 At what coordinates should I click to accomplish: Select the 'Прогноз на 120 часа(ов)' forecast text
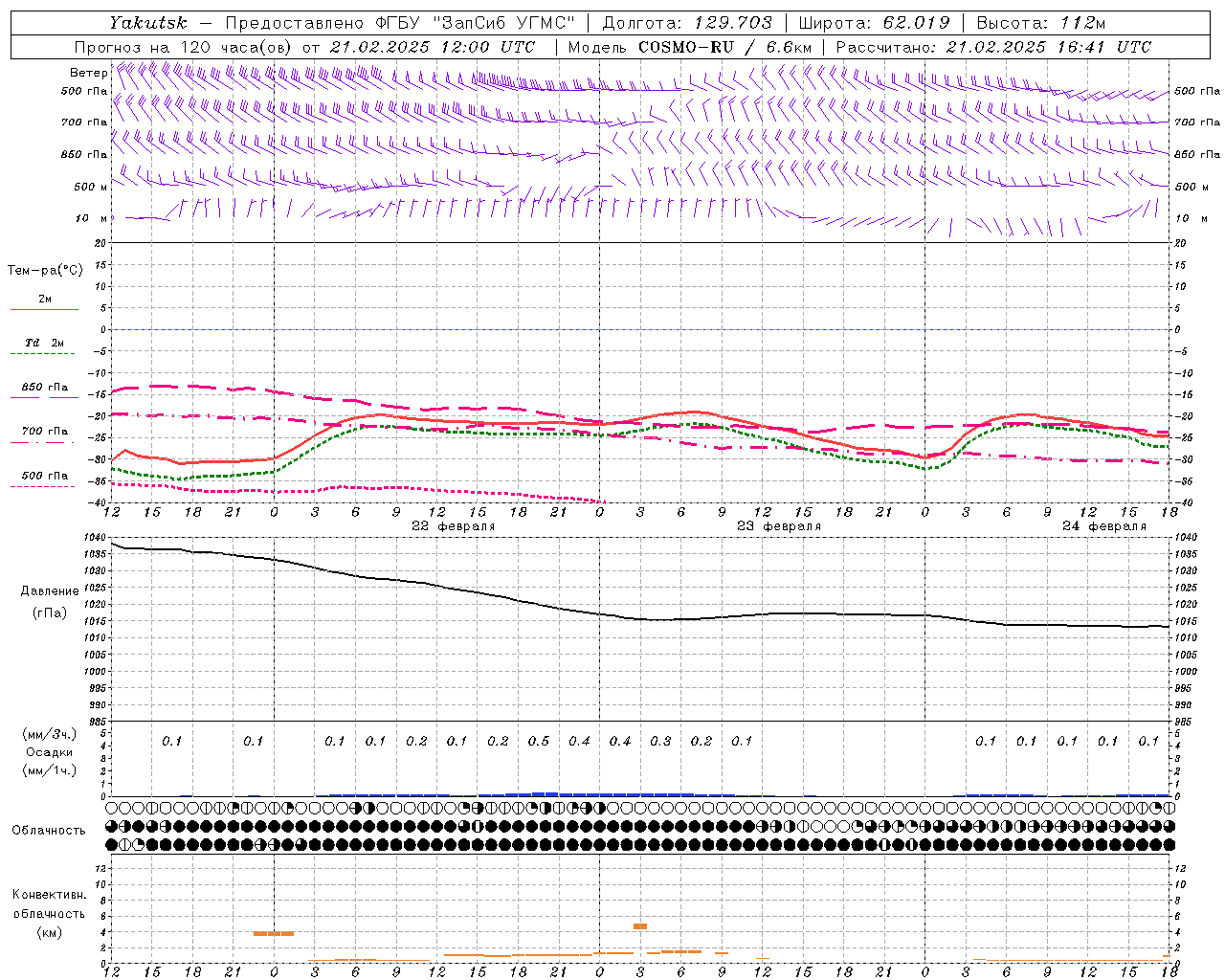pos(182,47)
